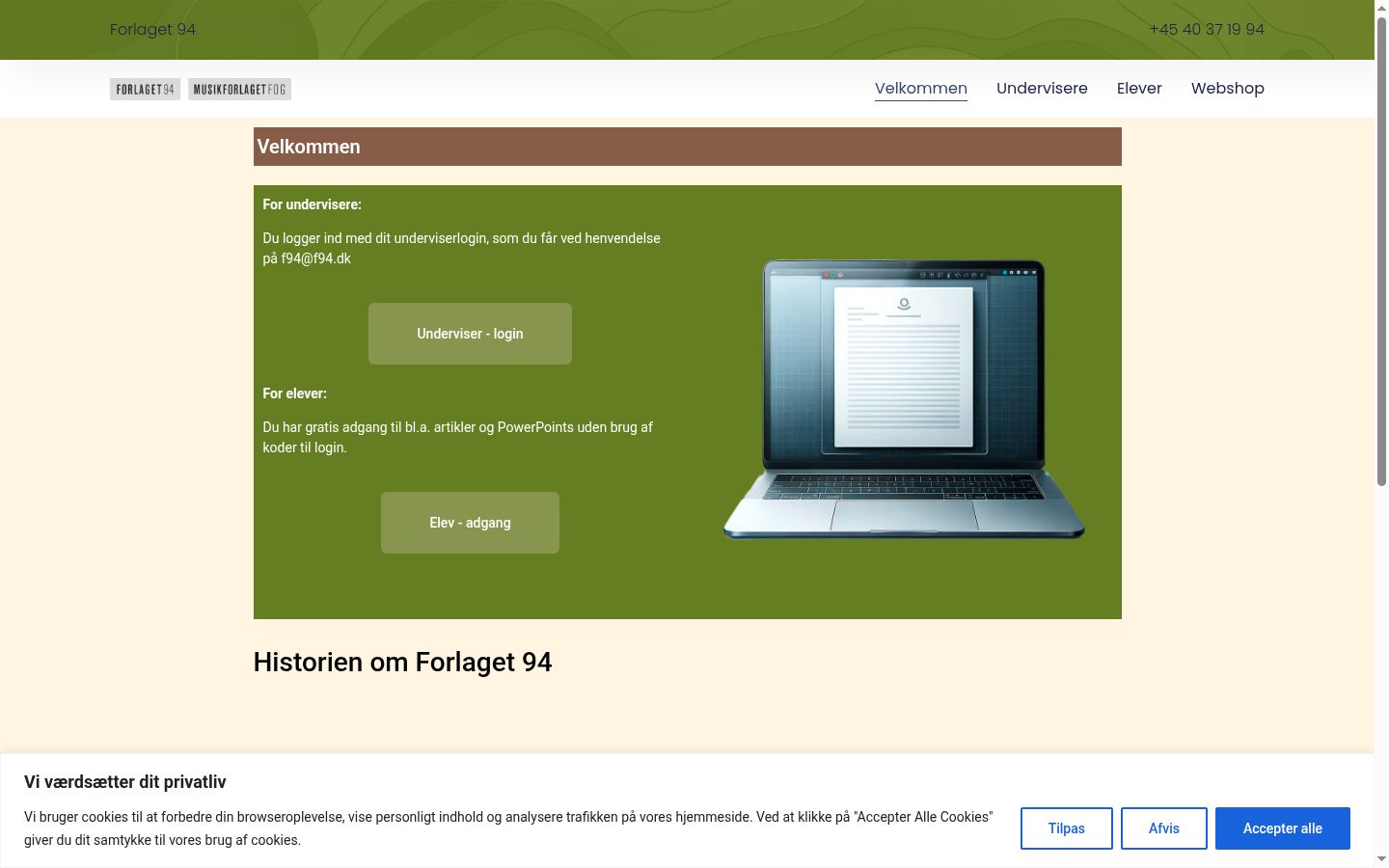Image resolution: width=1389 pixels, height=868 pixels.
Task: Click the brown 'Velkommen' heading bar
Action: [687, 147]
